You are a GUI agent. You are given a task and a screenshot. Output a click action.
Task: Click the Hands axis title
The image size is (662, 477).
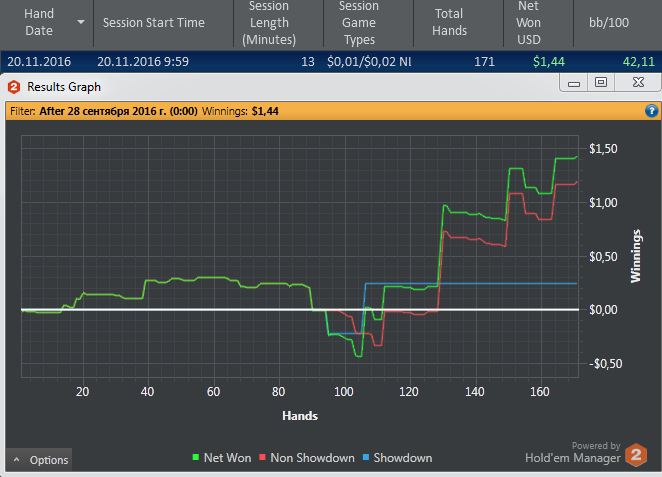pos(300,416)
